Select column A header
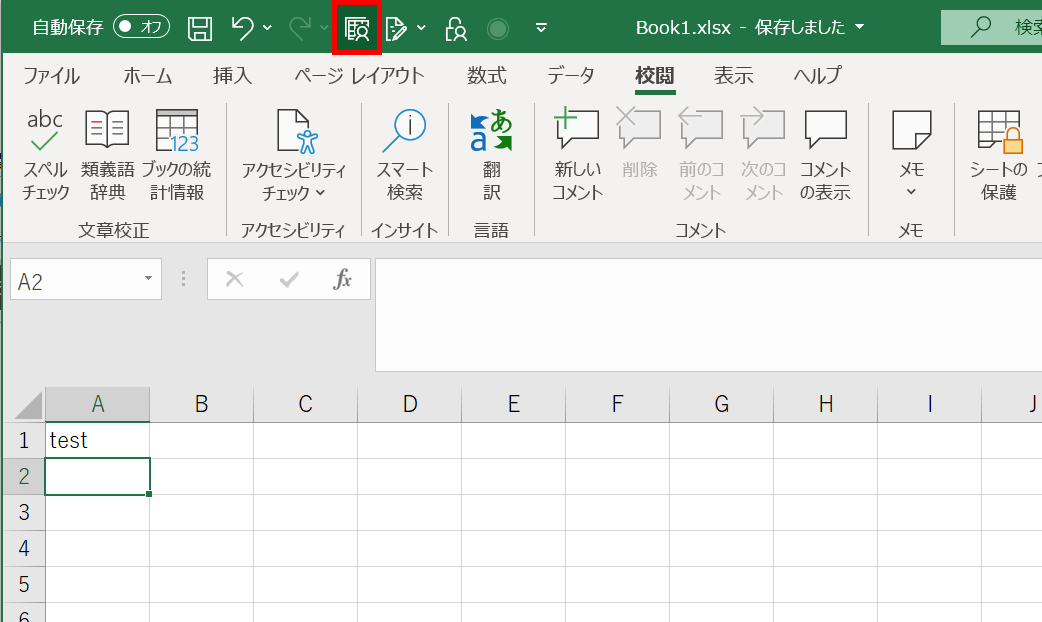 98,404
